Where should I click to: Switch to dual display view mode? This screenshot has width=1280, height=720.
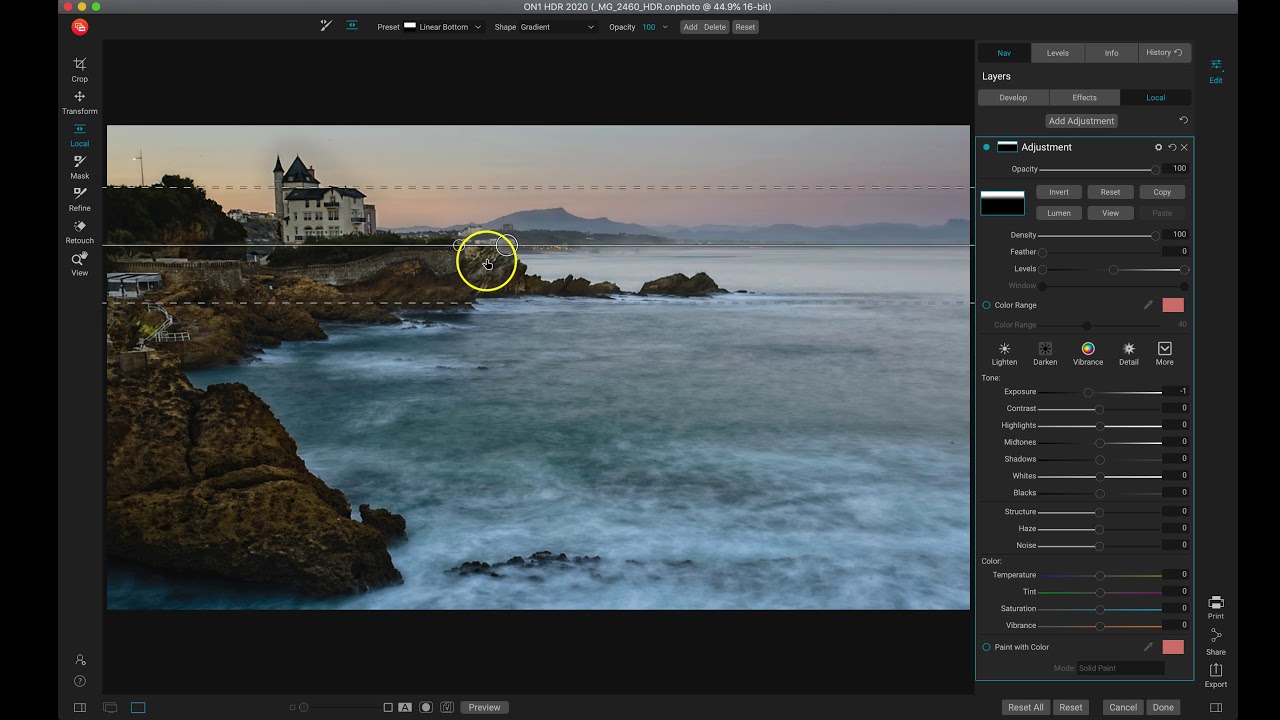tap(110, 707)
